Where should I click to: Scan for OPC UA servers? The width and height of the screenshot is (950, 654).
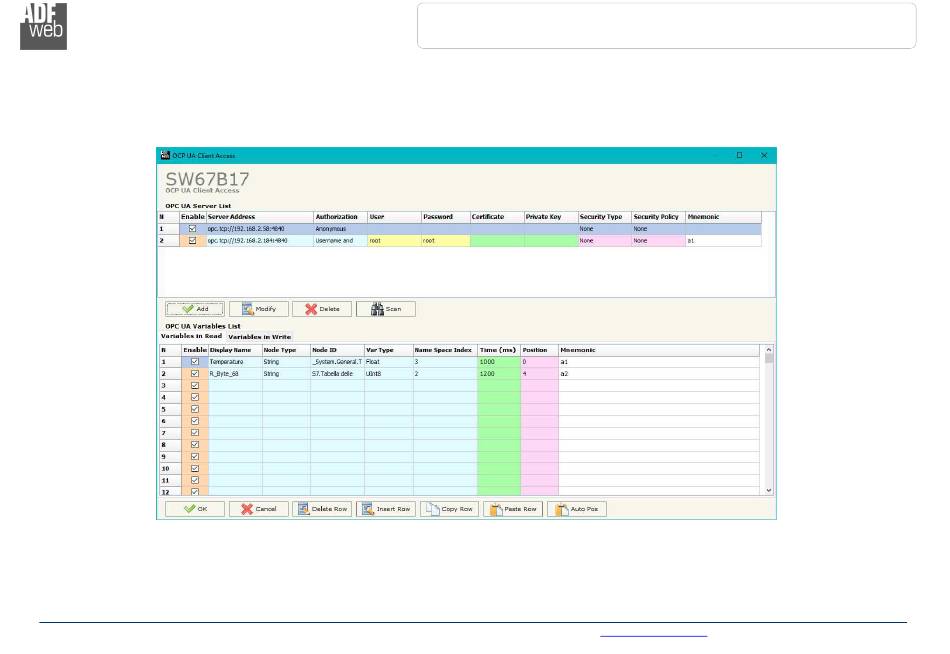click(x=385, y=309)
